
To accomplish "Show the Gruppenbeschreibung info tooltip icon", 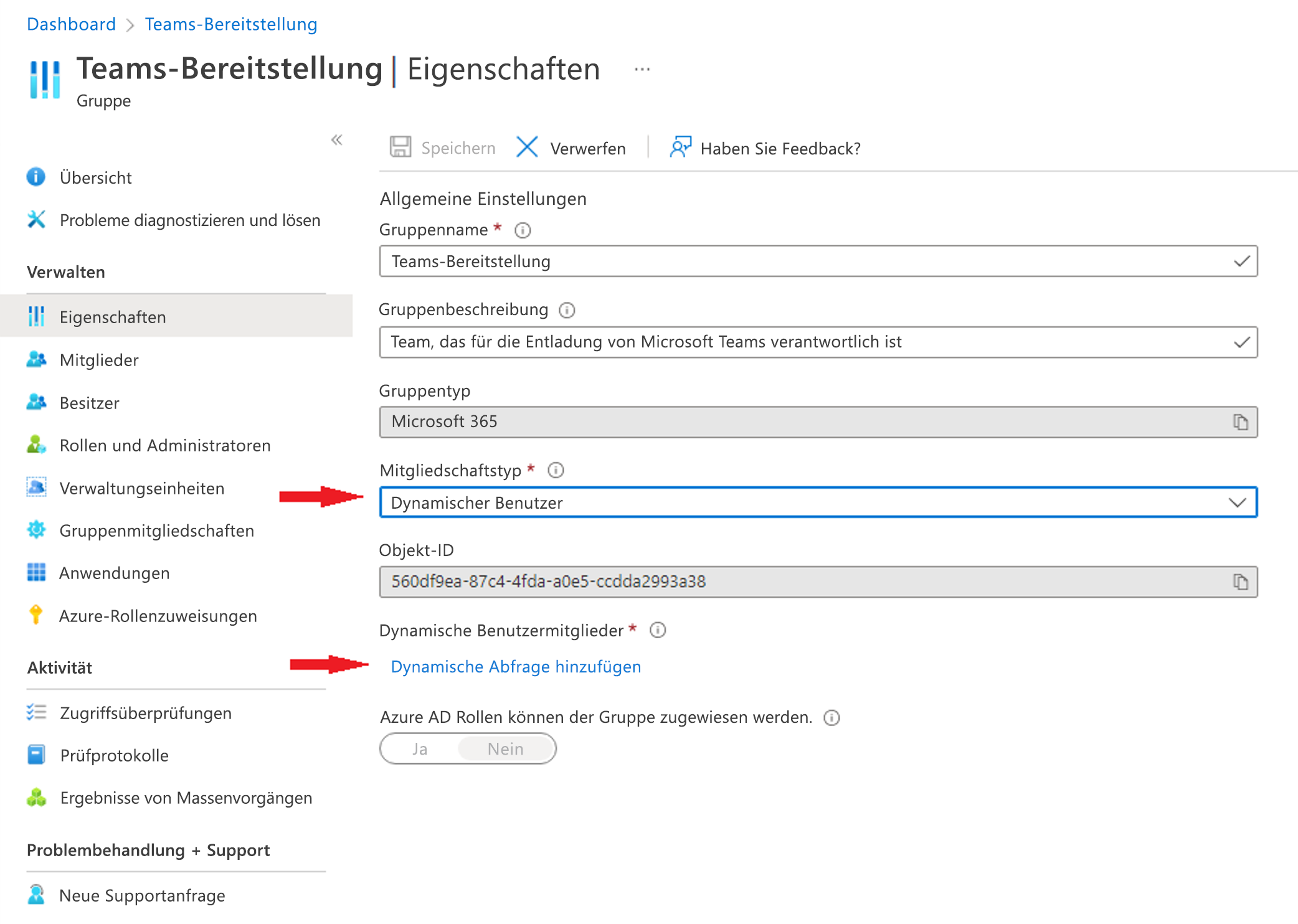I will click(567, 310).
